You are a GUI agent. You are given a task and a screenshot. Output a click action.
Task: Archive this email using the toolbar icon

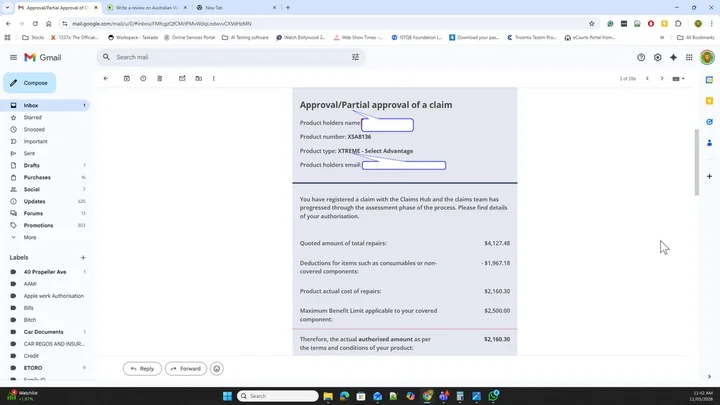click(127, 78)
